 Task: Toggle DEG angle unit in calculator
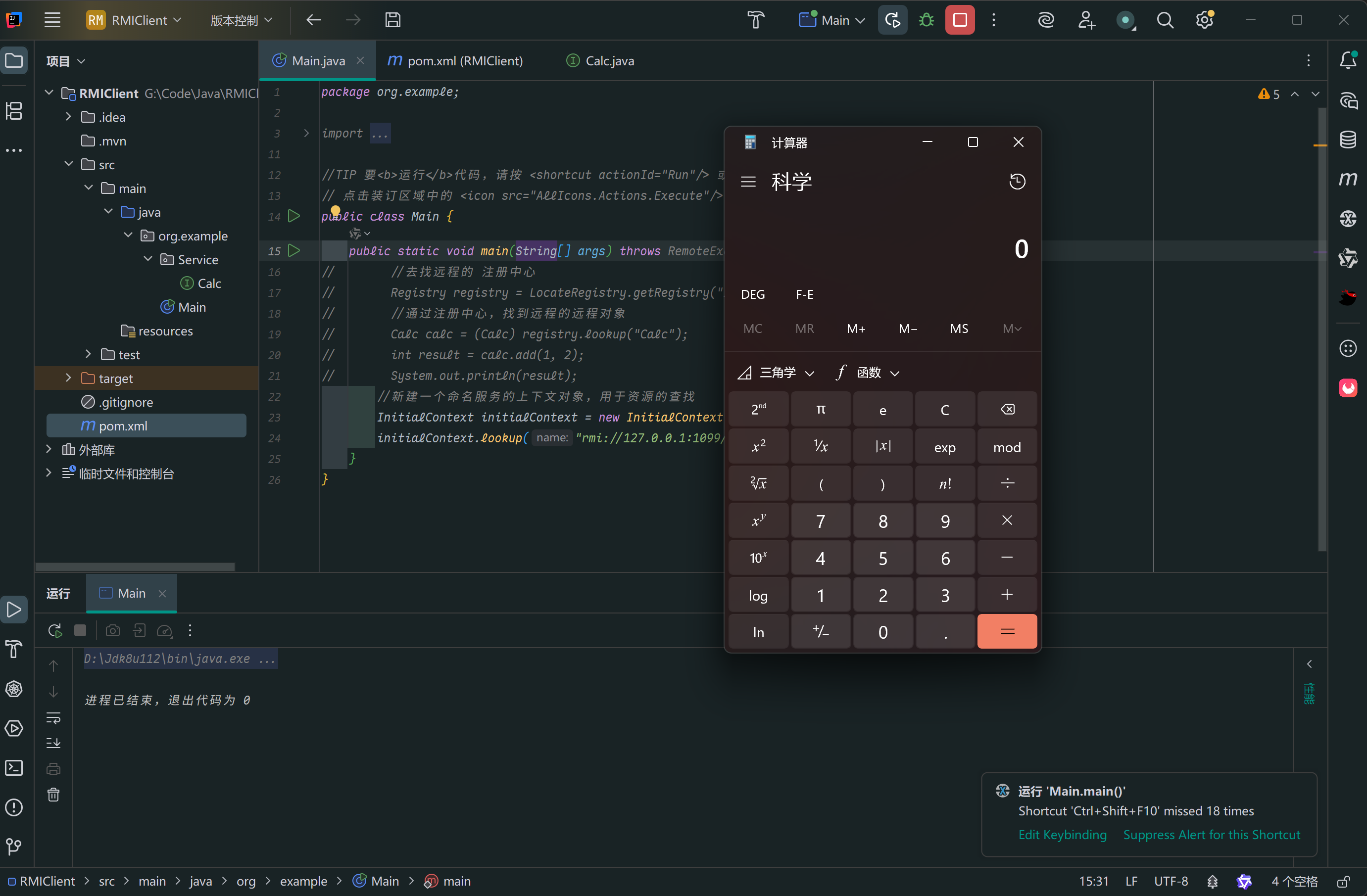click(x=752, y=294)
